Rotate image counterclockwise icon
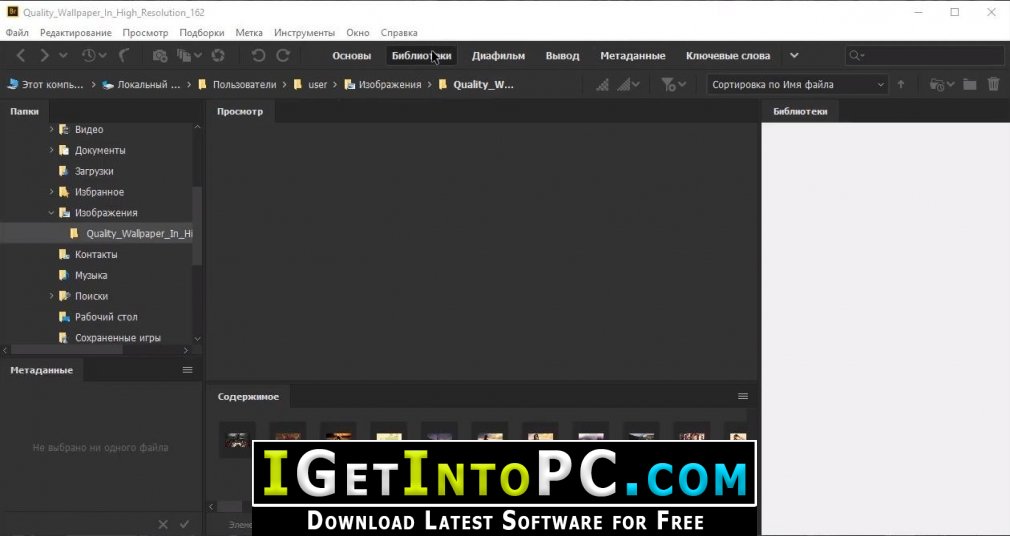Screen dimensions: 1010x536 coord(258,55)
